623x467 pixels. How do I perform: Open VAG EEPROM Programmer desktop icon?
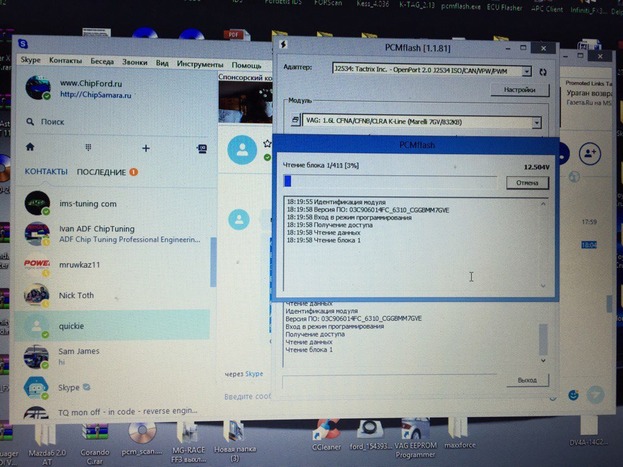(x=414, y=436)
